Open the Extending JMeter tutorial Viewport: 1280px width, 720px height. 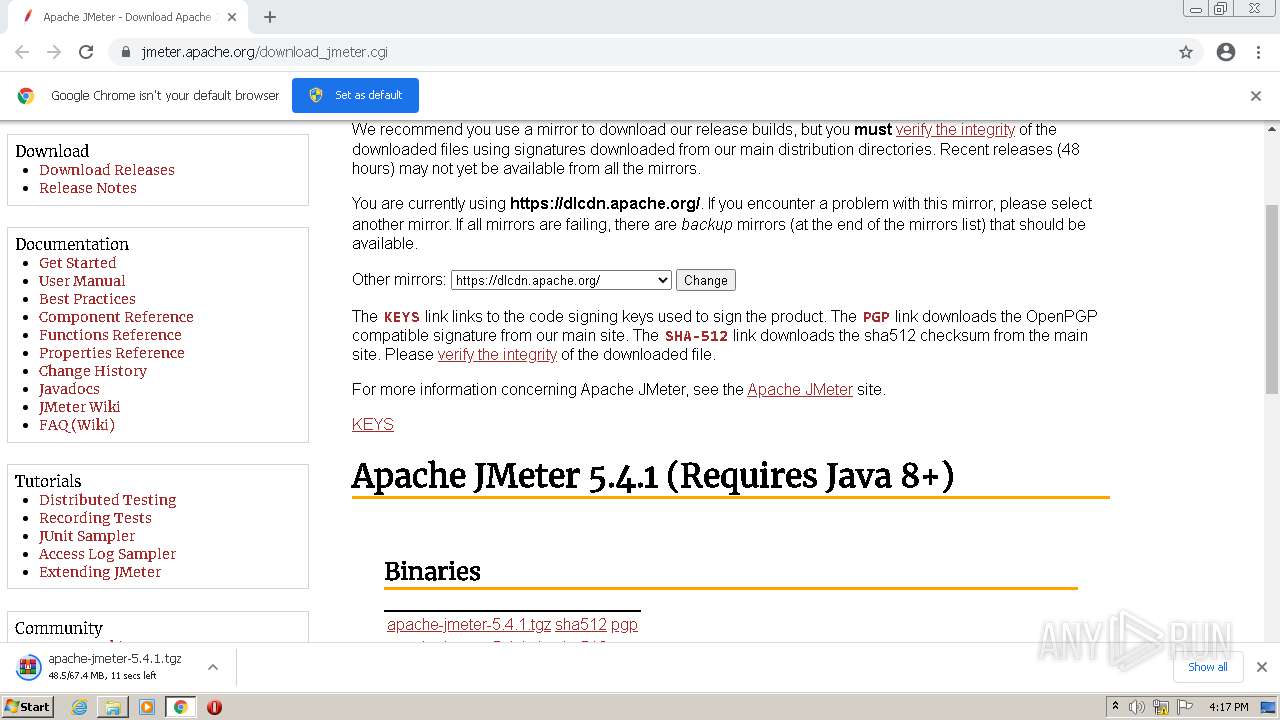pyautogui.click(x=100, y=572)
